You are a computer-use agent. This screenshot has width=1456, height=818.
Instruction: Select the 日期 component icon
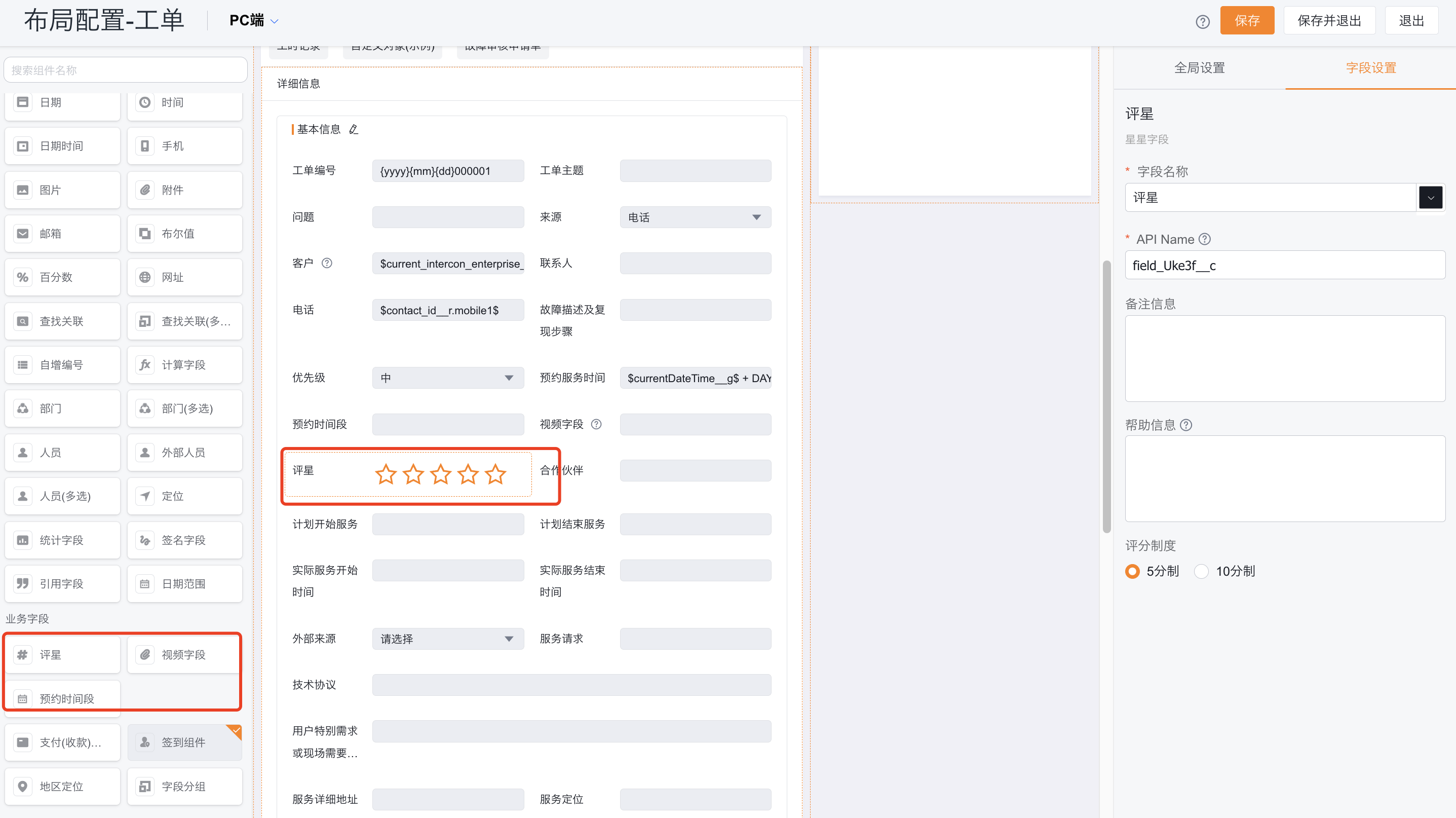click(23, 102)
